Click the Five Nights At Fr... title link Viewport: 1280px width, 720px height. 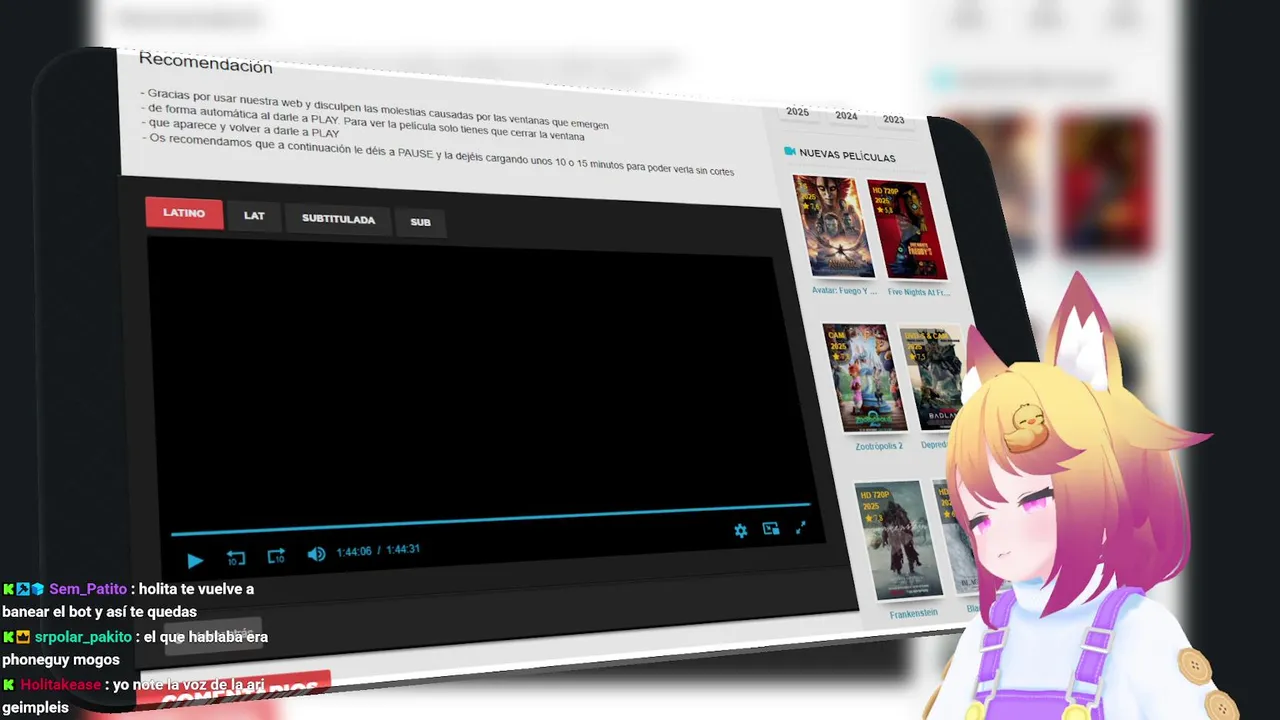[918, 292]
